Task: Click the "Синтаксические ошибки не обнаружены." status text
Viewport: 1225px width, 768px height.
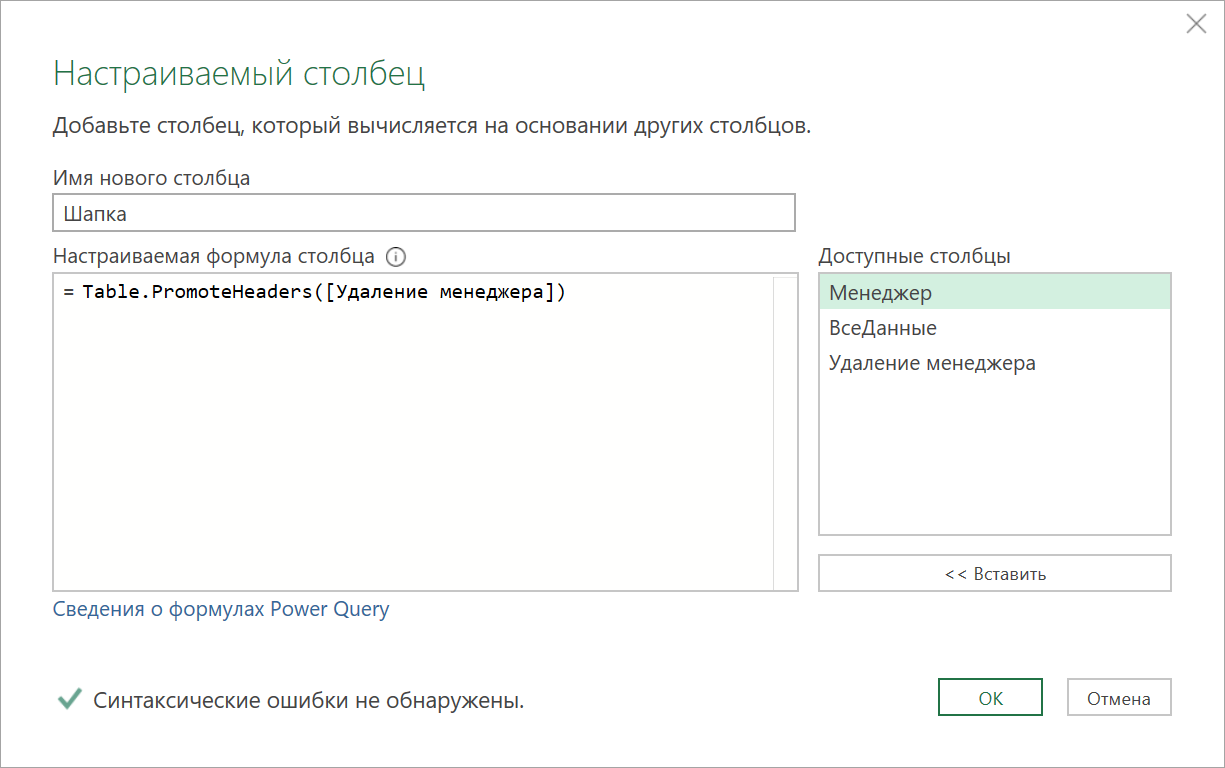Action: pos(309,701)
